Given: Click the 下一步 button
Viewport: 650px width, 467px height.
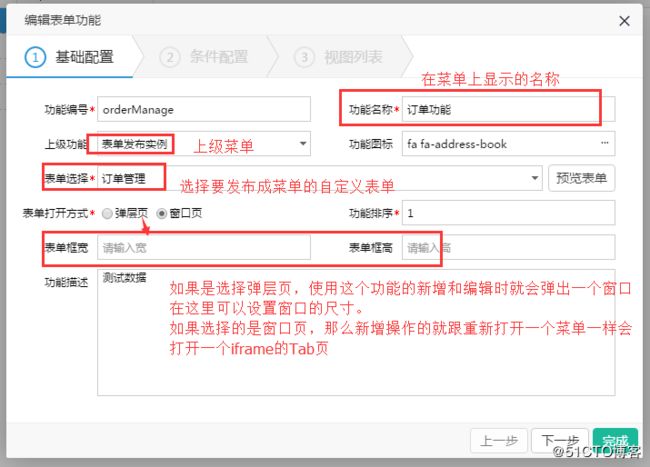Looking at the screenshot, I should 560,441.
